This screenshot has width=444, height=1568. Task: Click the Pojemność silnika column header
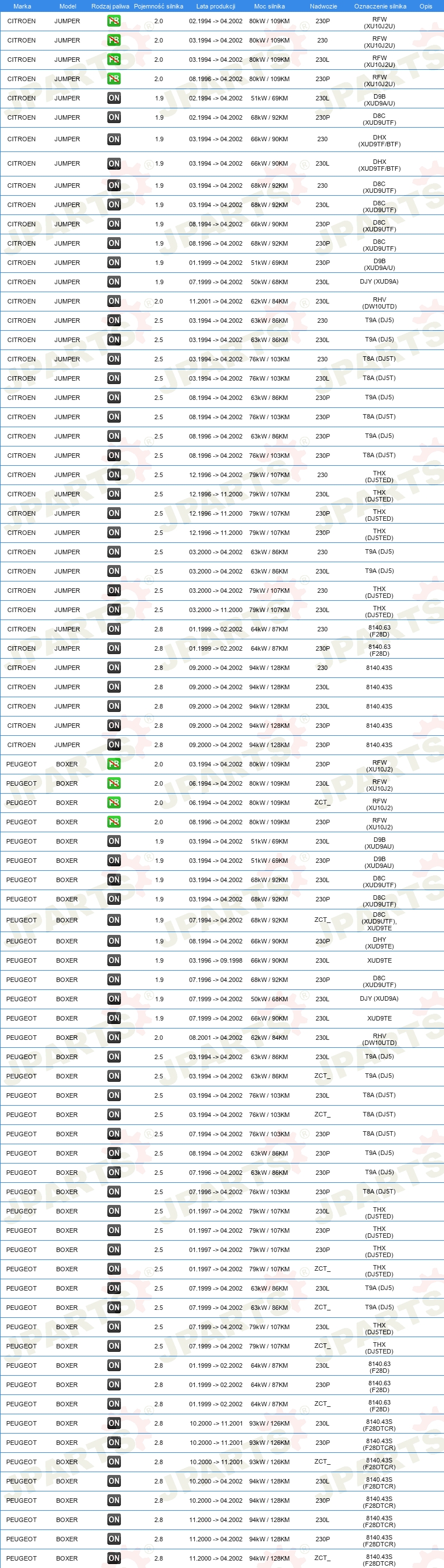pos(158,6)
